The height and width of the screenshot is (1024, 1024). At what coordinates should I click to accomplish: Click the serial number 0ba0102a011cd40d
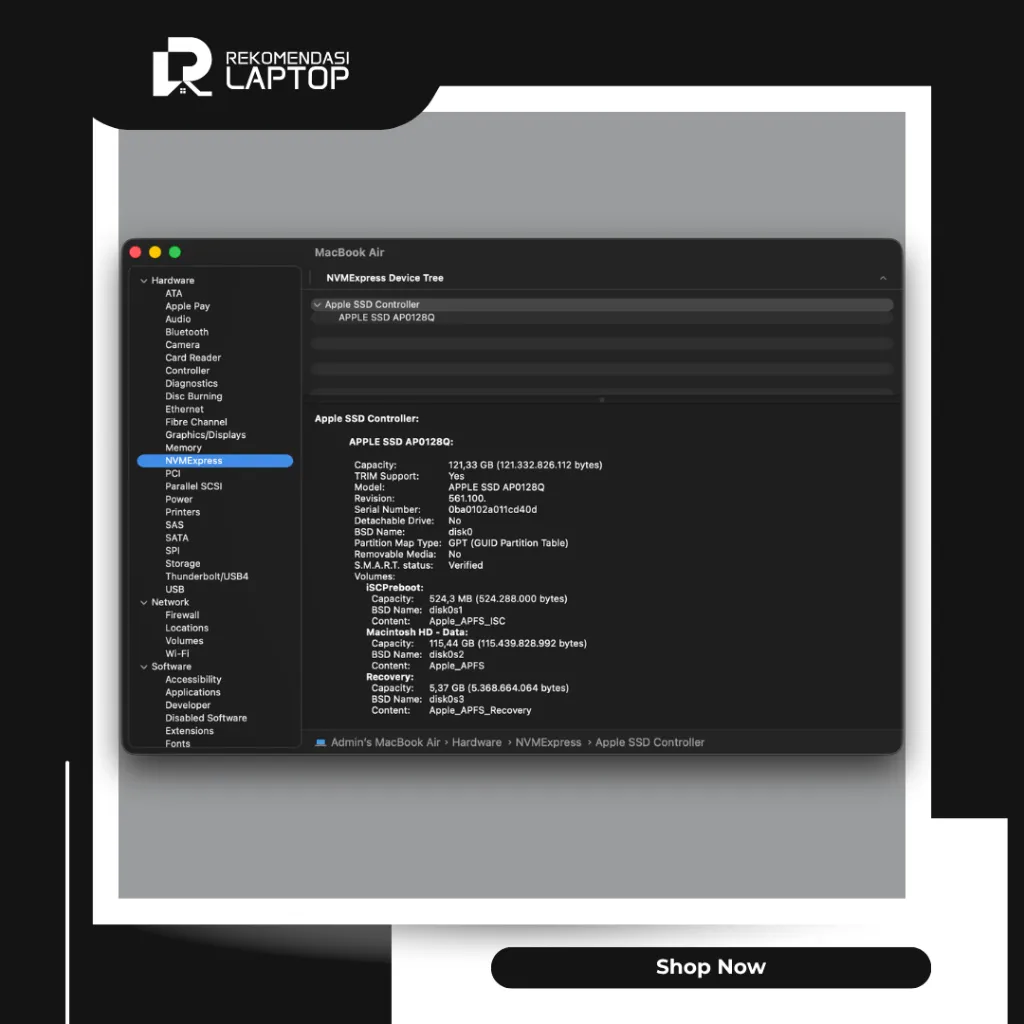pos(492,509)
